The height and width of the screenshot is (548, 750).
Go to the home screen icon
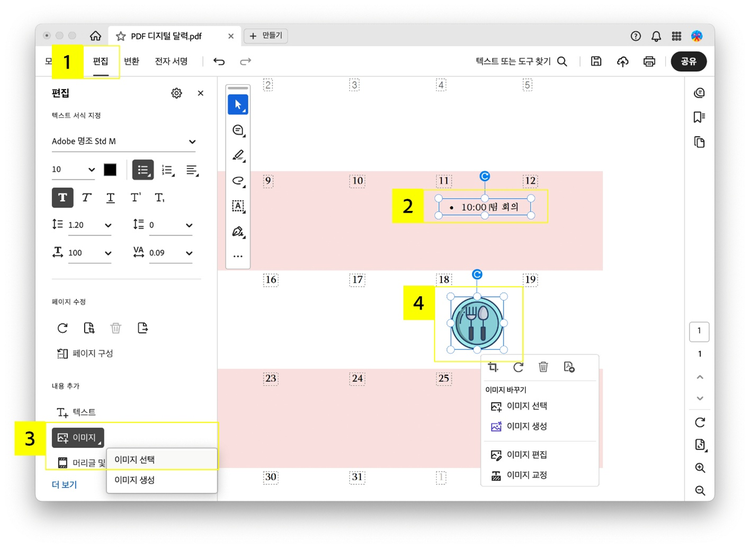coord(95,36)
